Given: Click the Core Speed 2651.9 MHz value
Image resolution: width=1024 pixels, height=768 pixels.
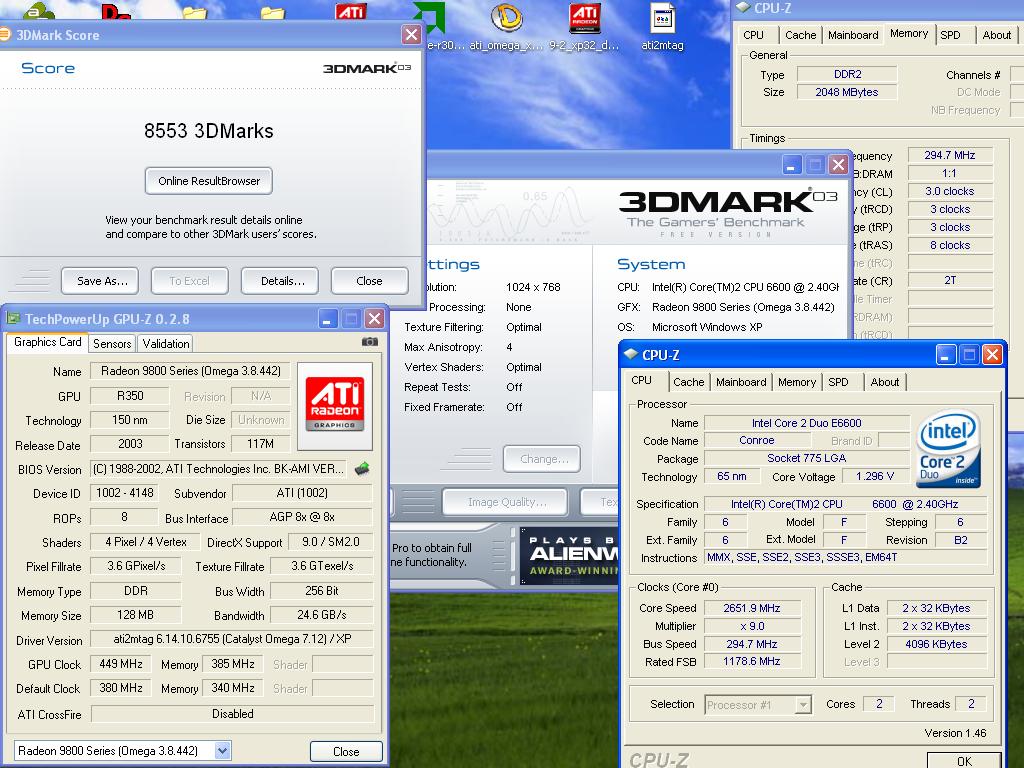Looking at the screenshot, I should (x=752, y=608).
